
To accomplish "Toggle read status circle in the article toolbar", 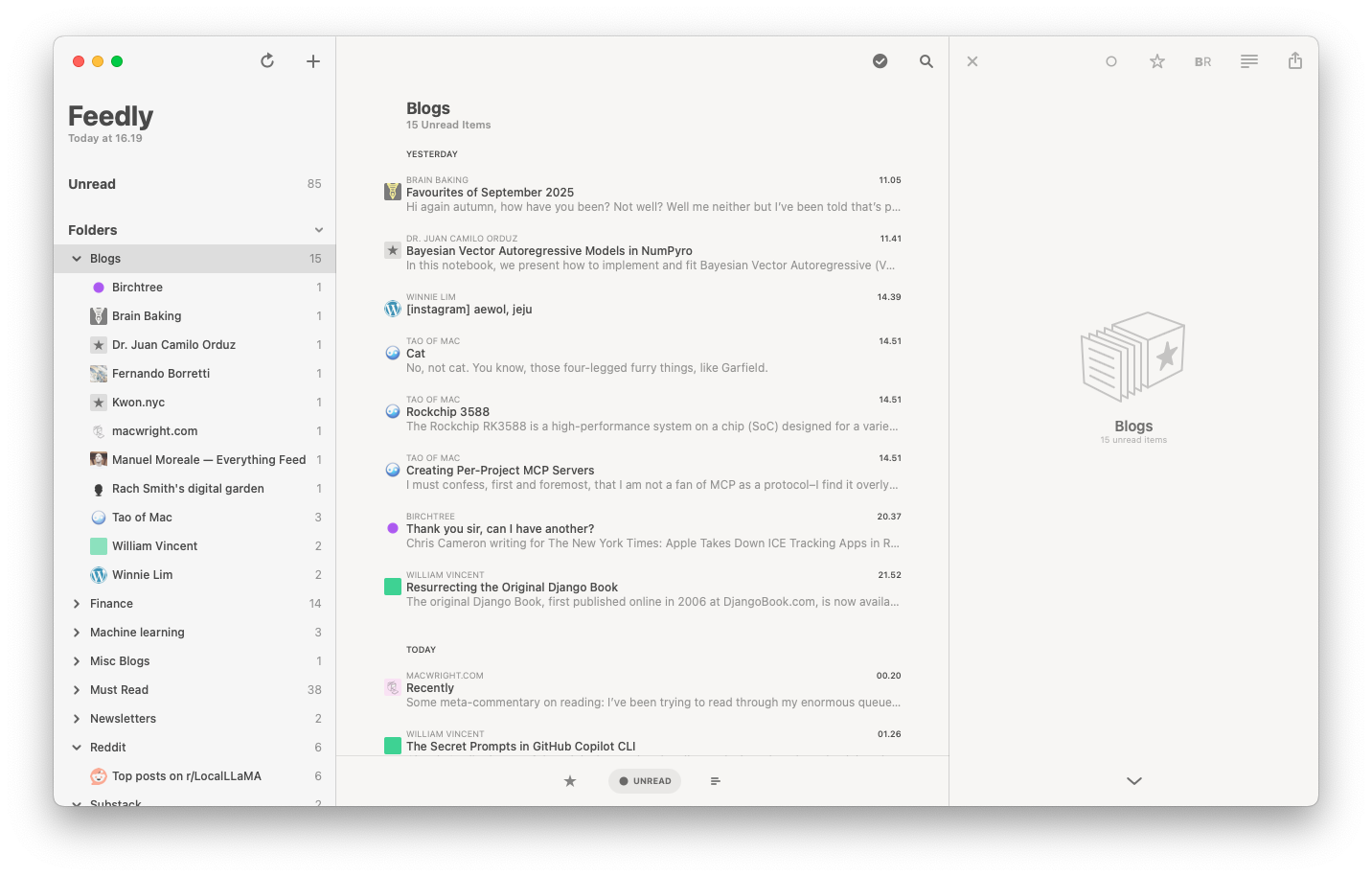I will pos(1111,61).
